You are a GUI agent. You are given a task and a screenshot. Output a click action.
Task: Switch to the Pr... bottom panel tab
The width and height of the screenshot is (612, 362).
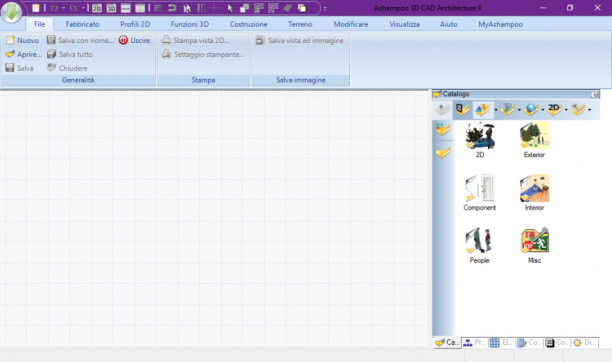point(474,342)
